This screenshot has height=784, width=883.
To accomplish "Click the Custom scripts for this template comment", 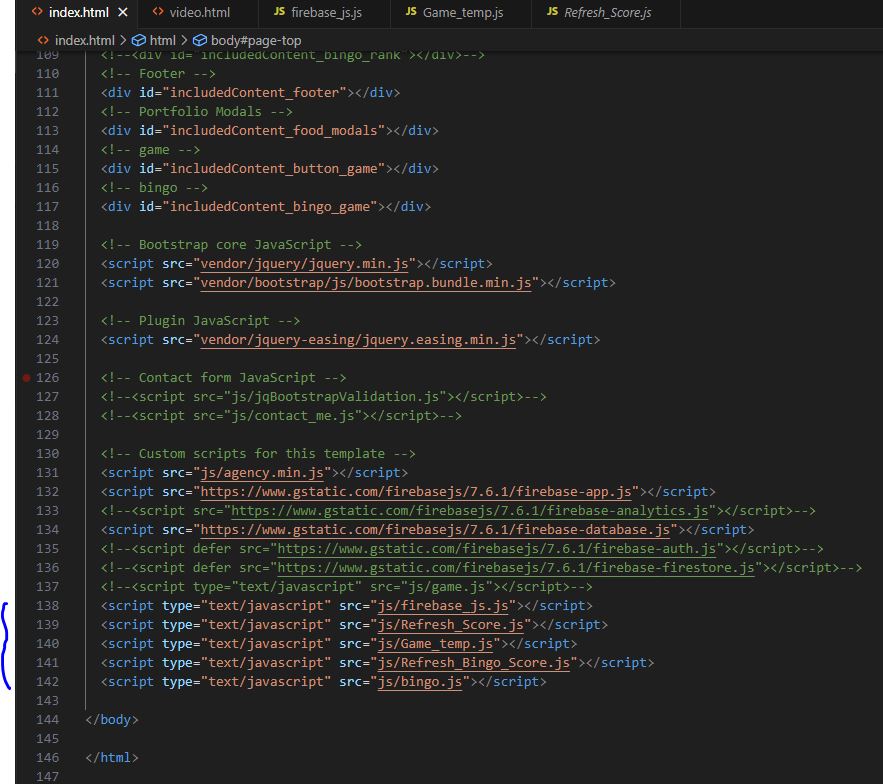I will point(258,454).
